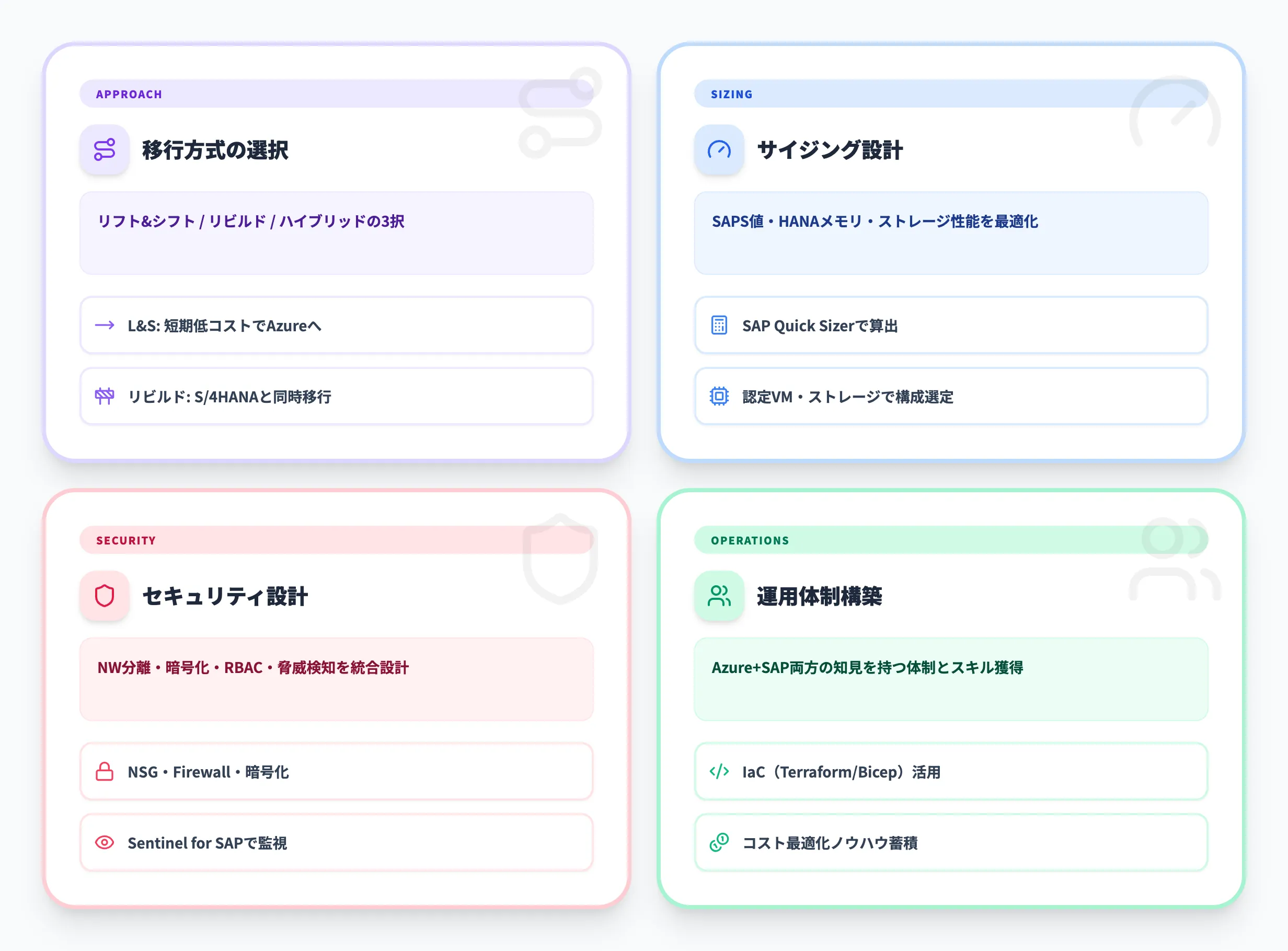Select the shield icon beside セキュリティ設計
The width and height of the screenshot is (1288, 951).
click(x=106, y=596)
